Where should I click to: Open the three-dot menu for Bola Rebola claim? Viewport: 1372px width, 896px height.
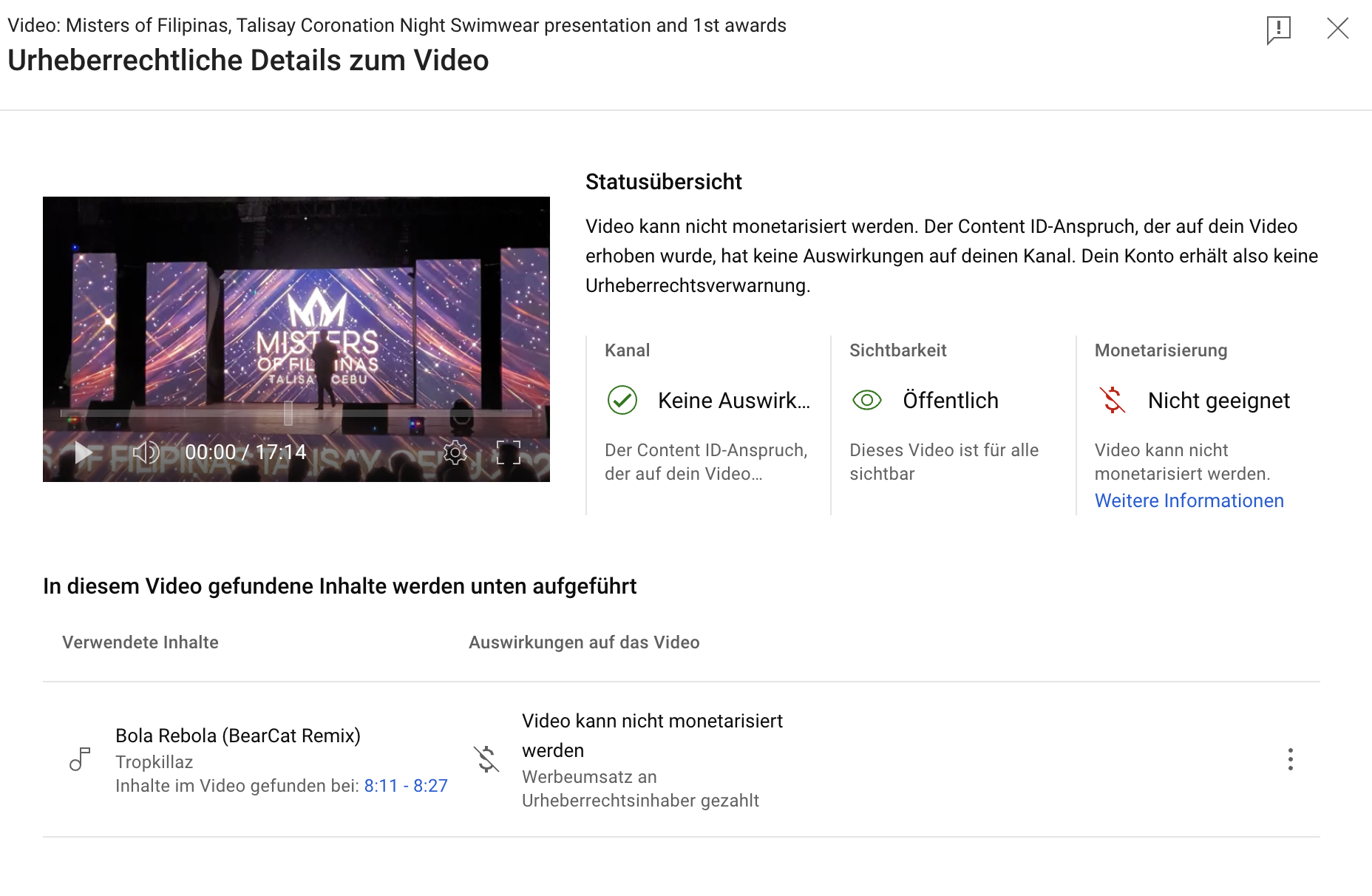tap(1290, 759)
